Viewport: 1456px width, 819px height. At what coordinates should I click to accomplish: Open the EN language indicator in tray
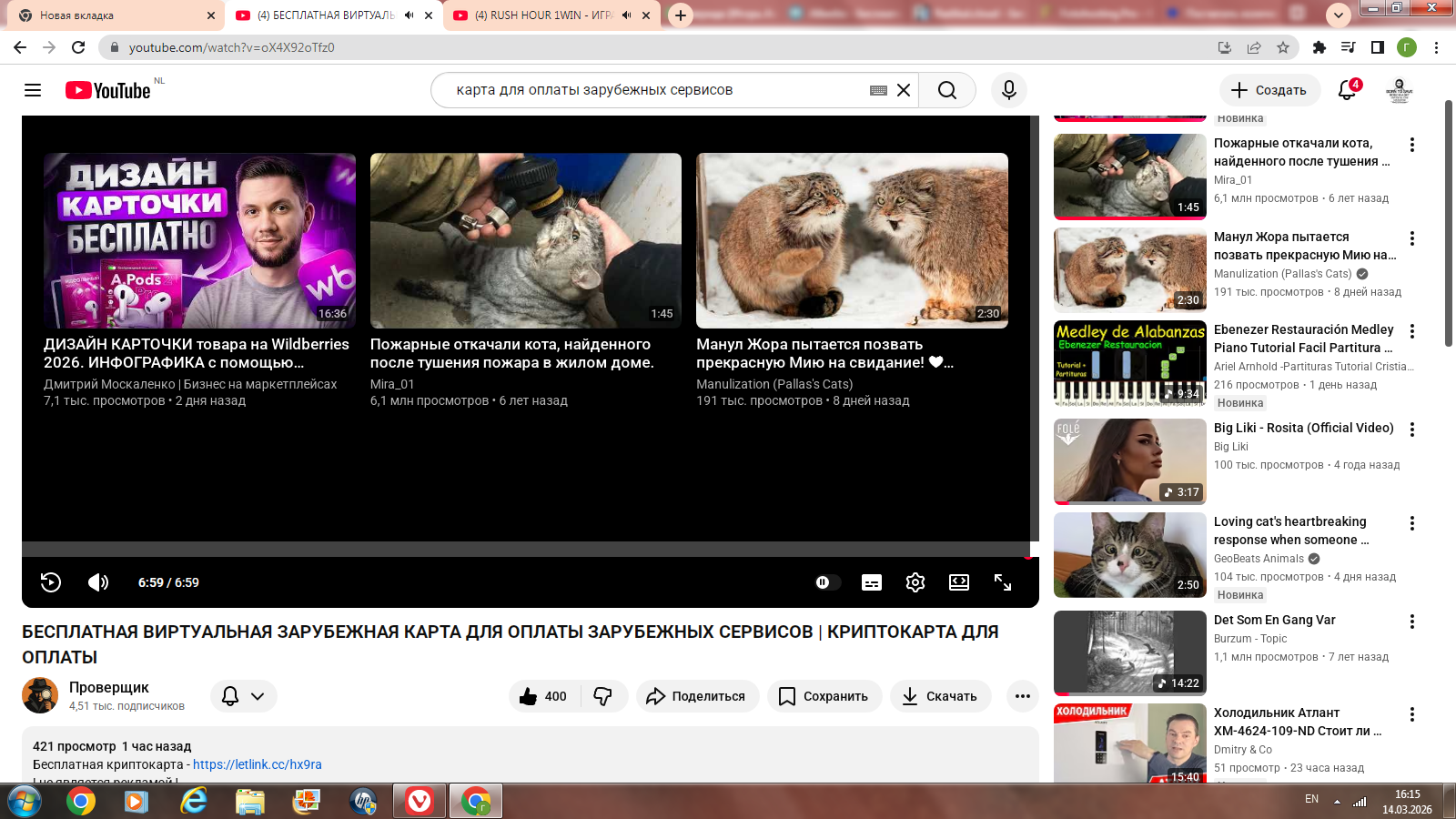[x=1311, y=799]
